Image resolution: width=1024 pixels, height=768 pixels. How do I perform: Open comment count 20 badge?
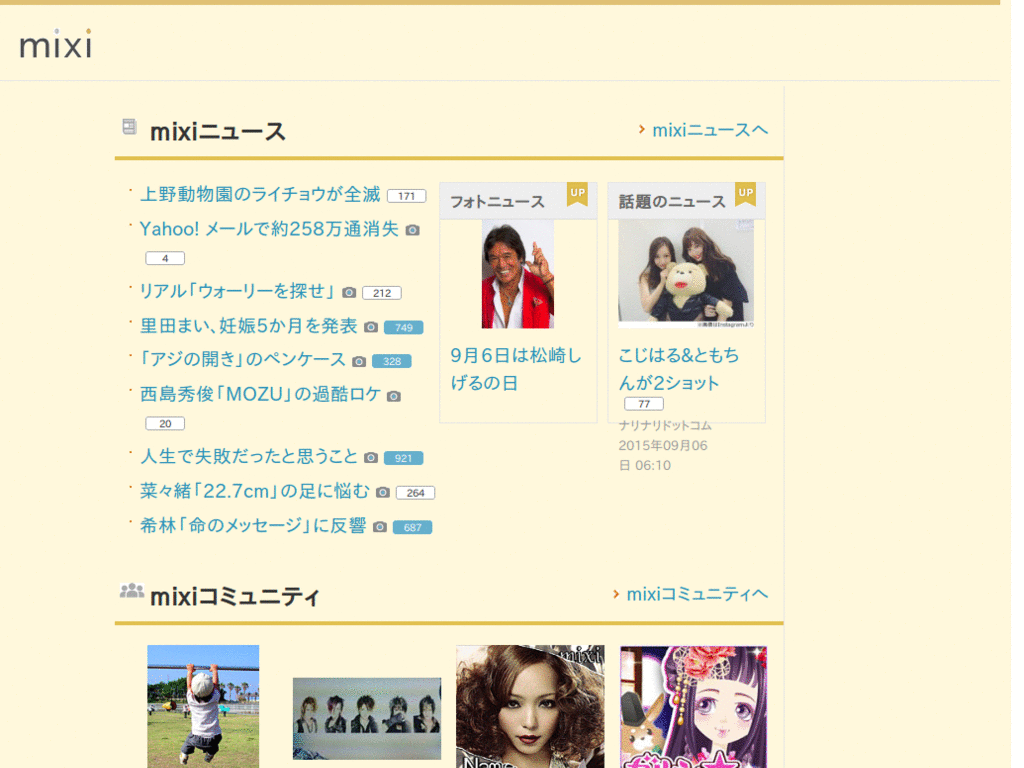(165, 423)
